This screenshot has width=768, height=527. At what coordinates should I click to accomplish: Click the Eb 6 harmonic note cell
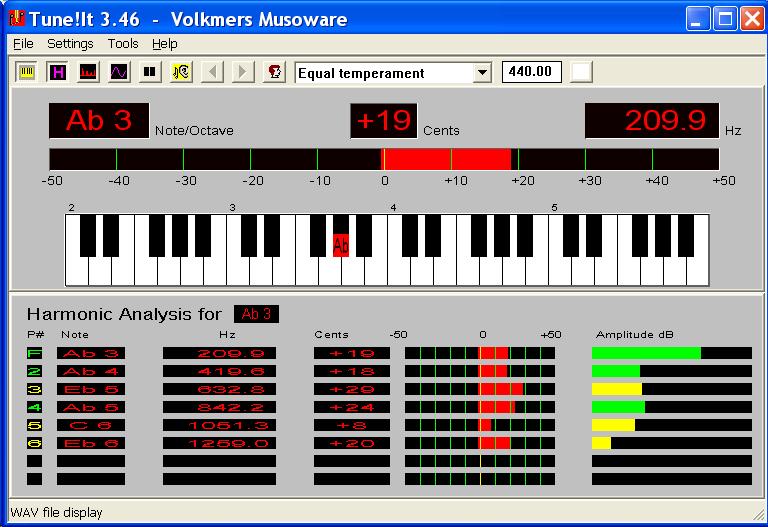point(91,443)
